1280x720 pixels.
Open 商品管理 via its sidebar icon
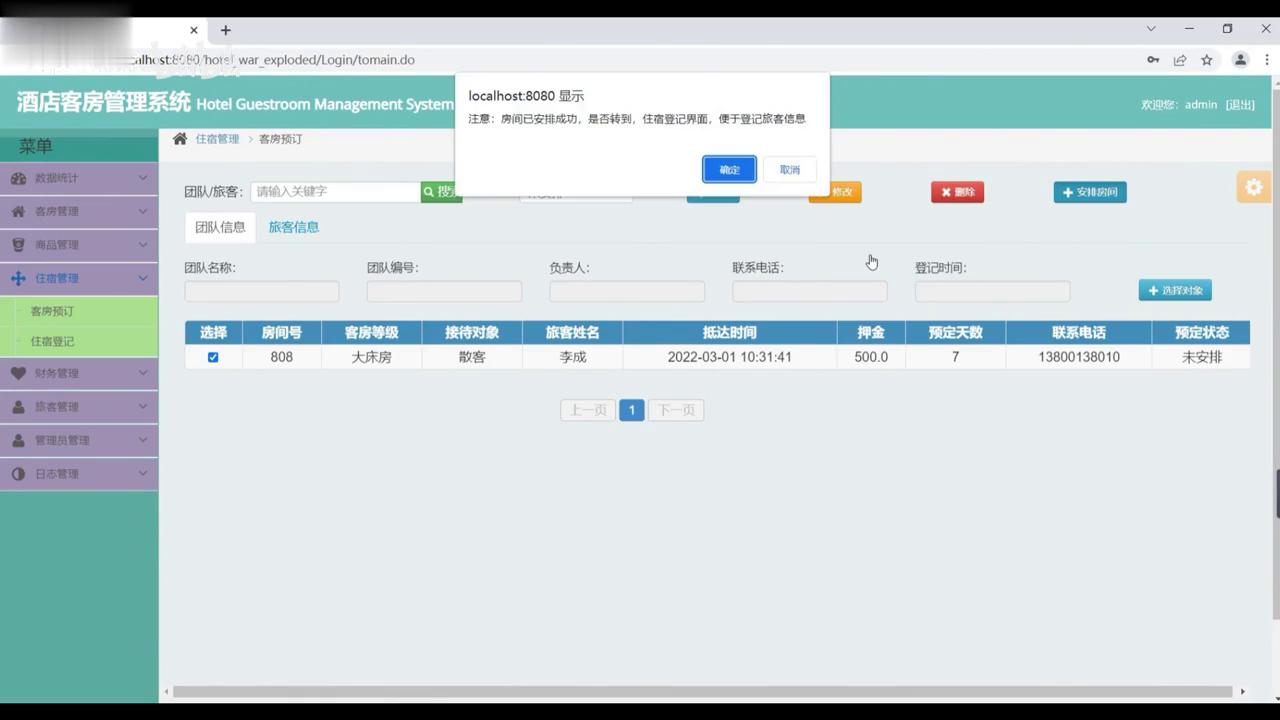(17, 244)
